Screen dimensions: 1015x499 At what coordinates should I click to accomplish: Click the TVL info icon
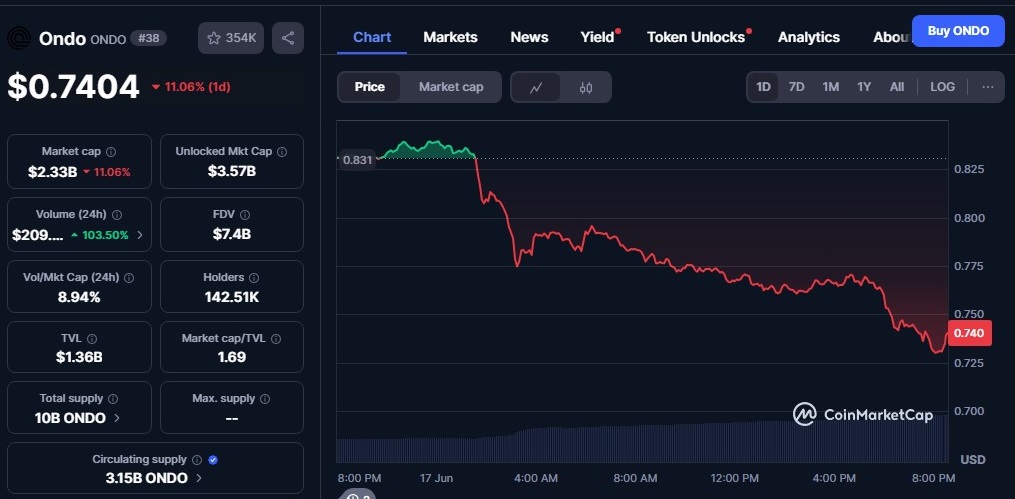(x=92, y=338)
